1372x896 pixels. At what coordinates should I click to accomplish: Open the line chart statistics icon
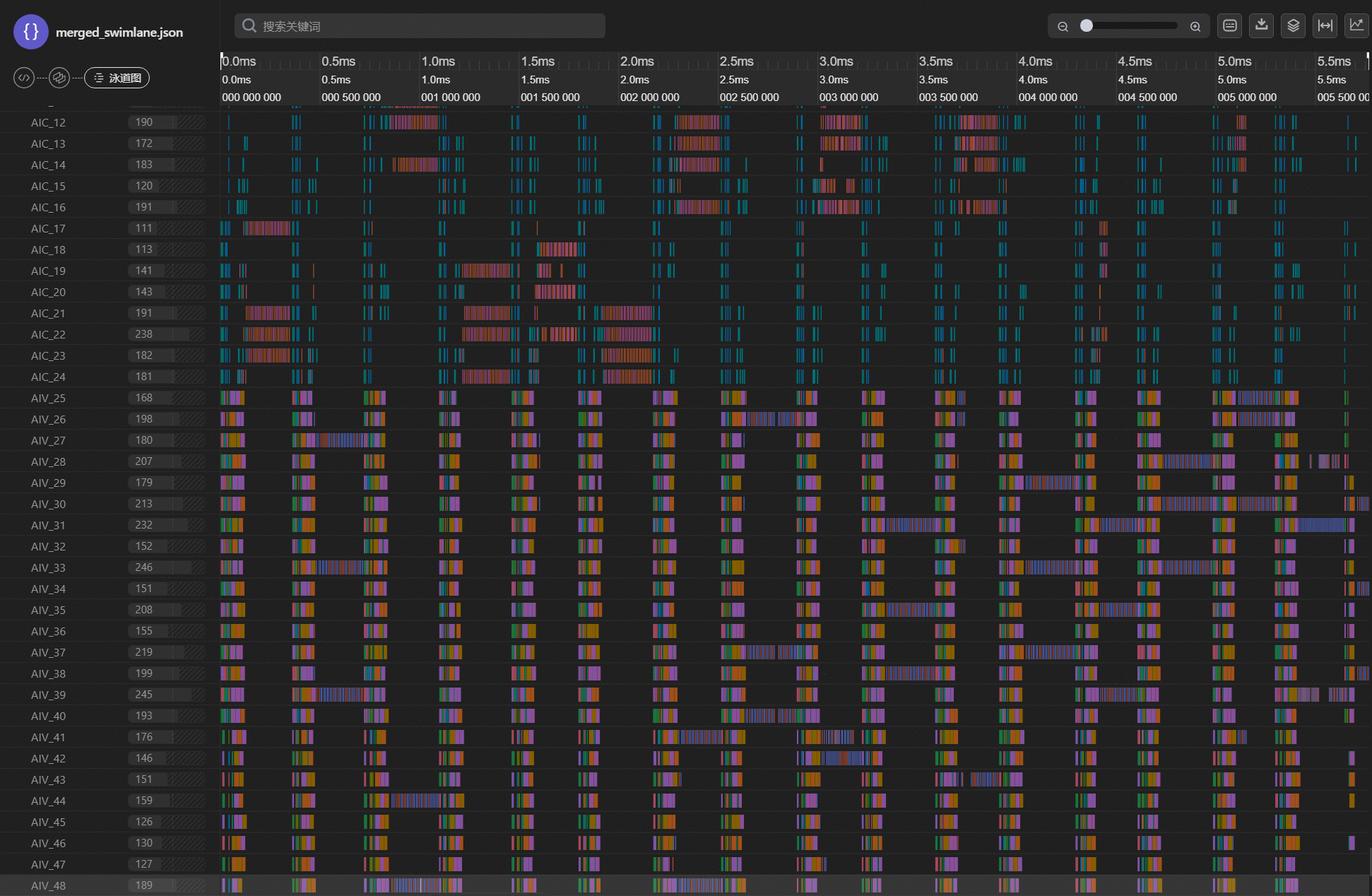[1356, 26]
